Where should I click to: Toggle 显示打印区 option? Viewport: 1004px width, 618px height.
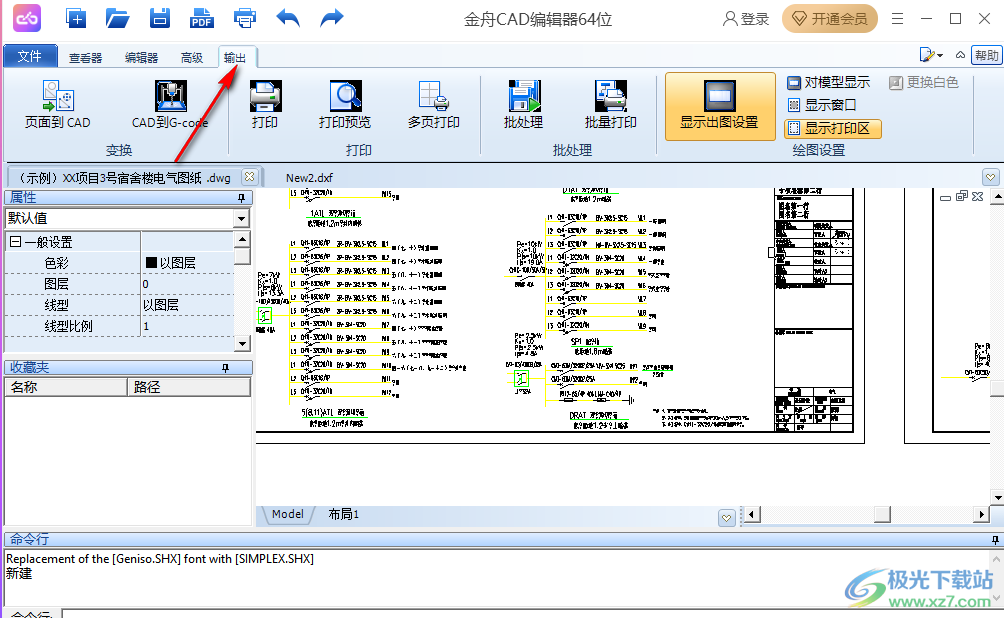click(833, 129)
